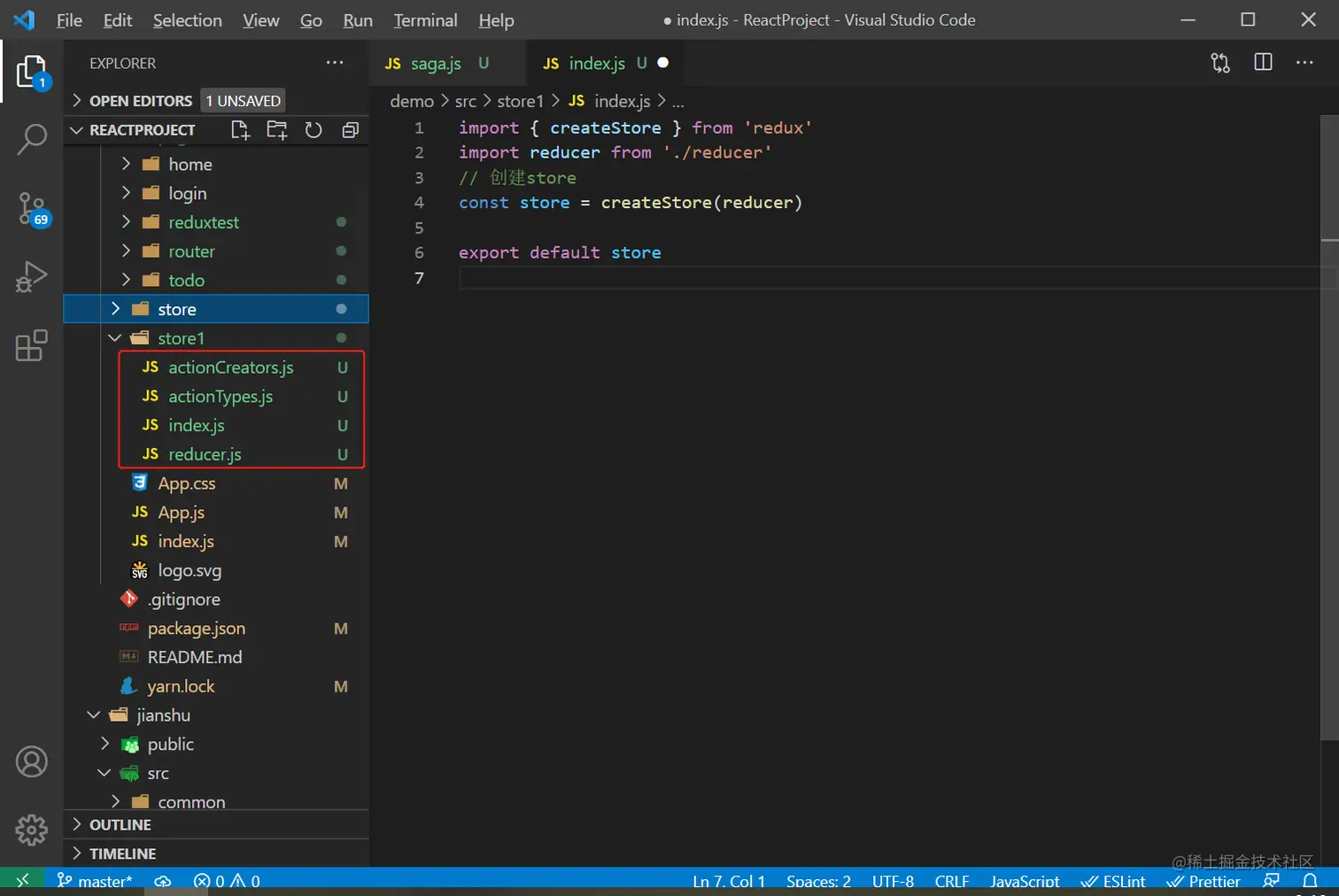Open reducer.js in the store1 folder
The height and width of the screenshot is (896, 1339).
[x=205, y=454]
